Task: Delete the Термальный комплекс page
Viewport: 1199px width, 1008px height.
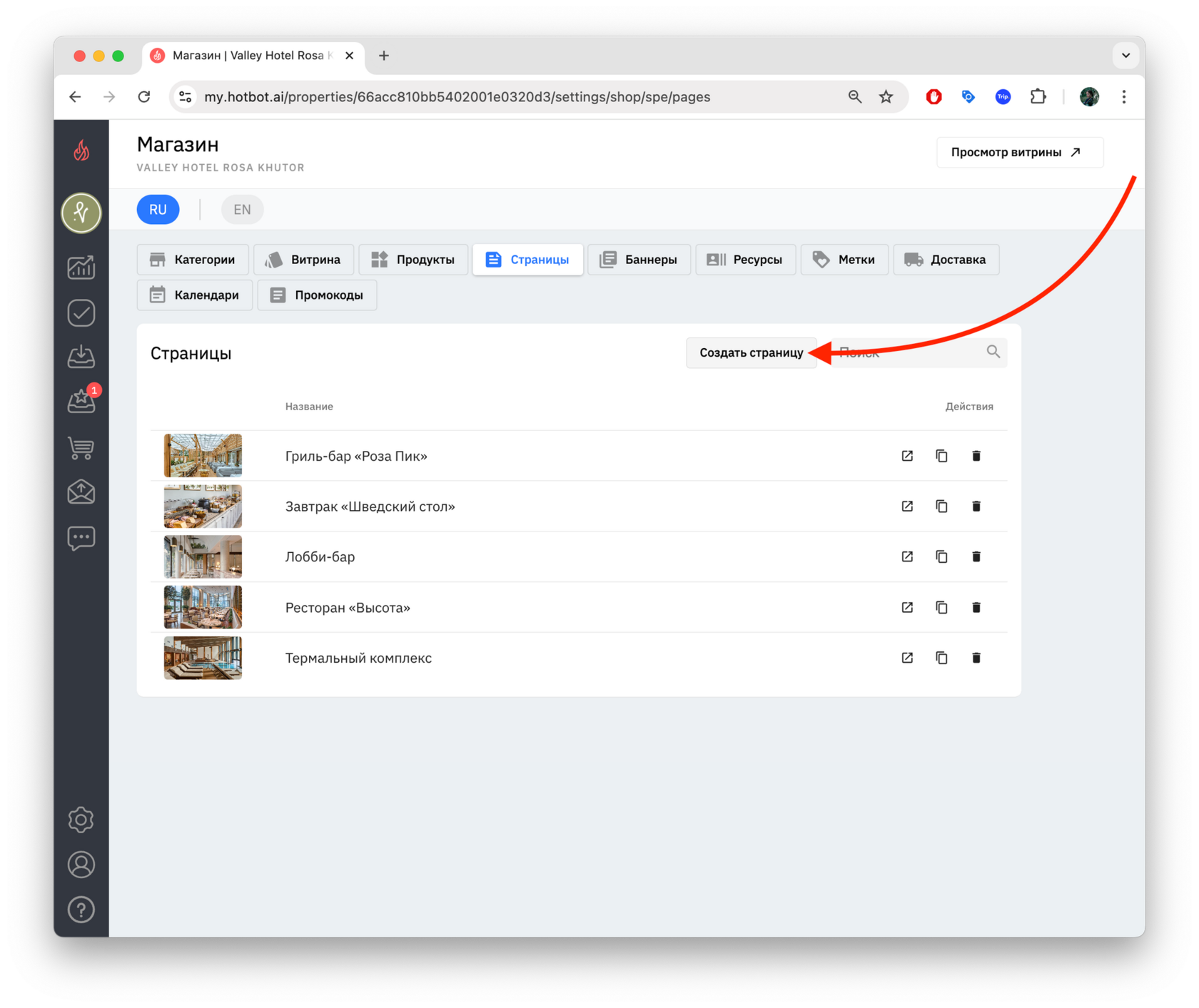Action: pos(976,658)
